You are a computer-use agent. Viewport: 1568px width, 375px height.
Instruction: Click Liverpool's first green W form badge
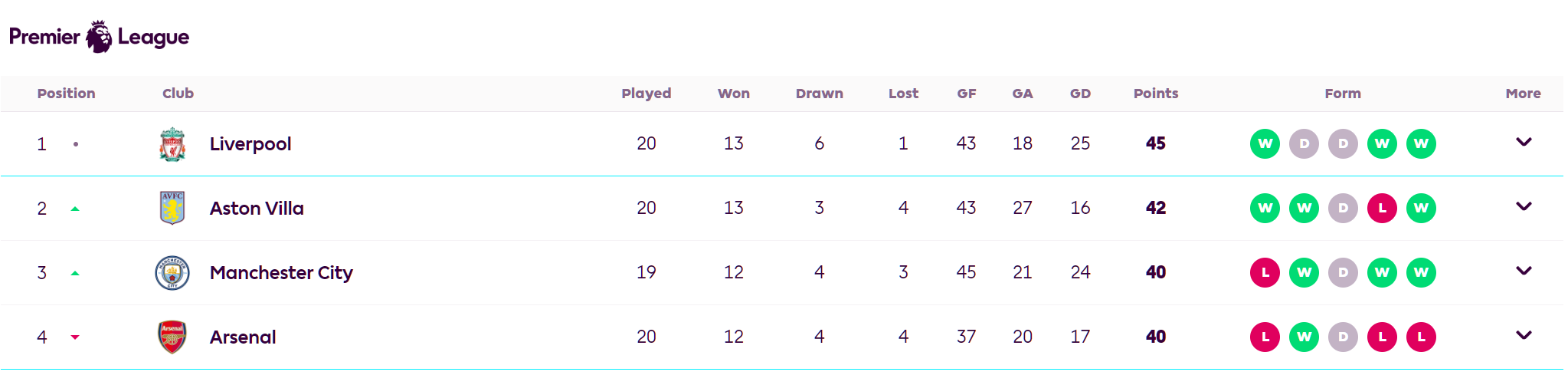[x=1265, y=143]
